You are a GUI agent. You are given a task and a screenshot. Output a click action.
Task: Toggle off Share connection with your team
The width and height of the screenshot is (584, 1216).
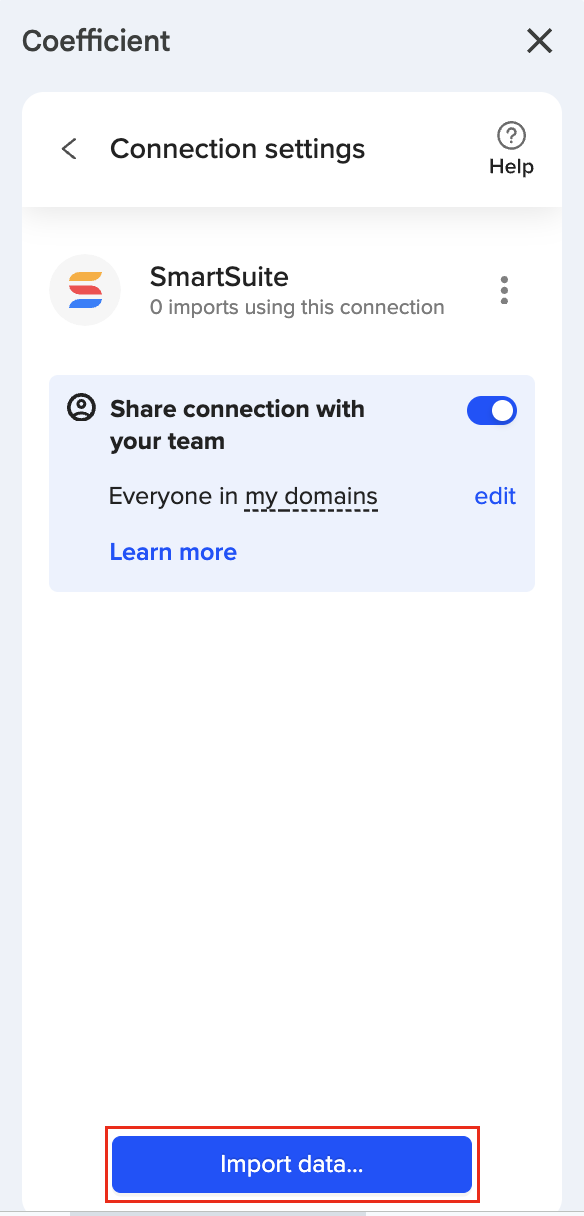[492, 411]
